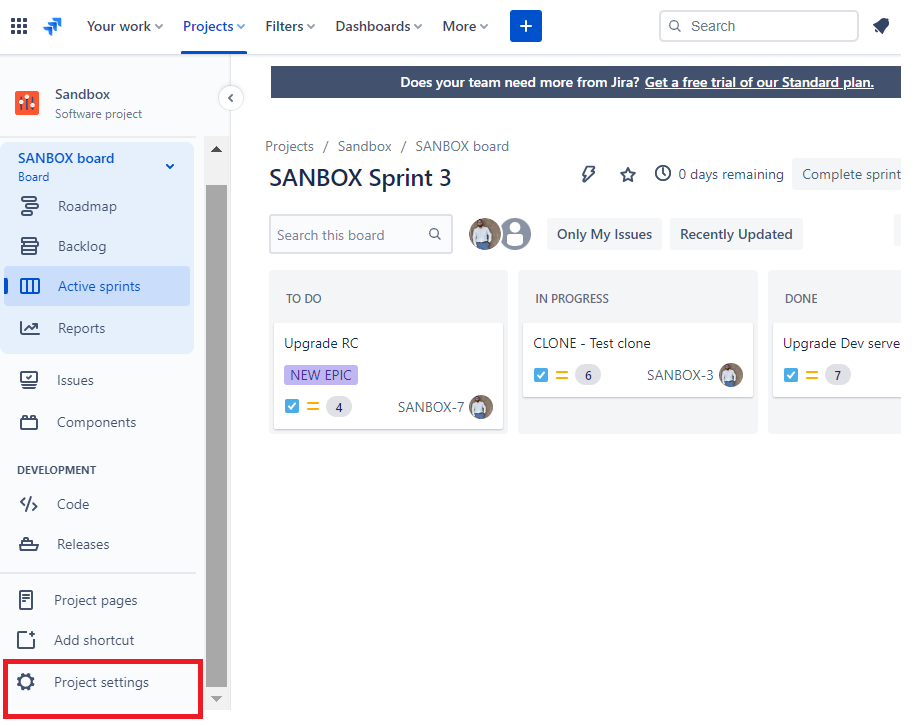This screenshot has width=922, height=726.
Task: Click task type checkbox on SANBOX-7 card
Action: pos(292,406)
